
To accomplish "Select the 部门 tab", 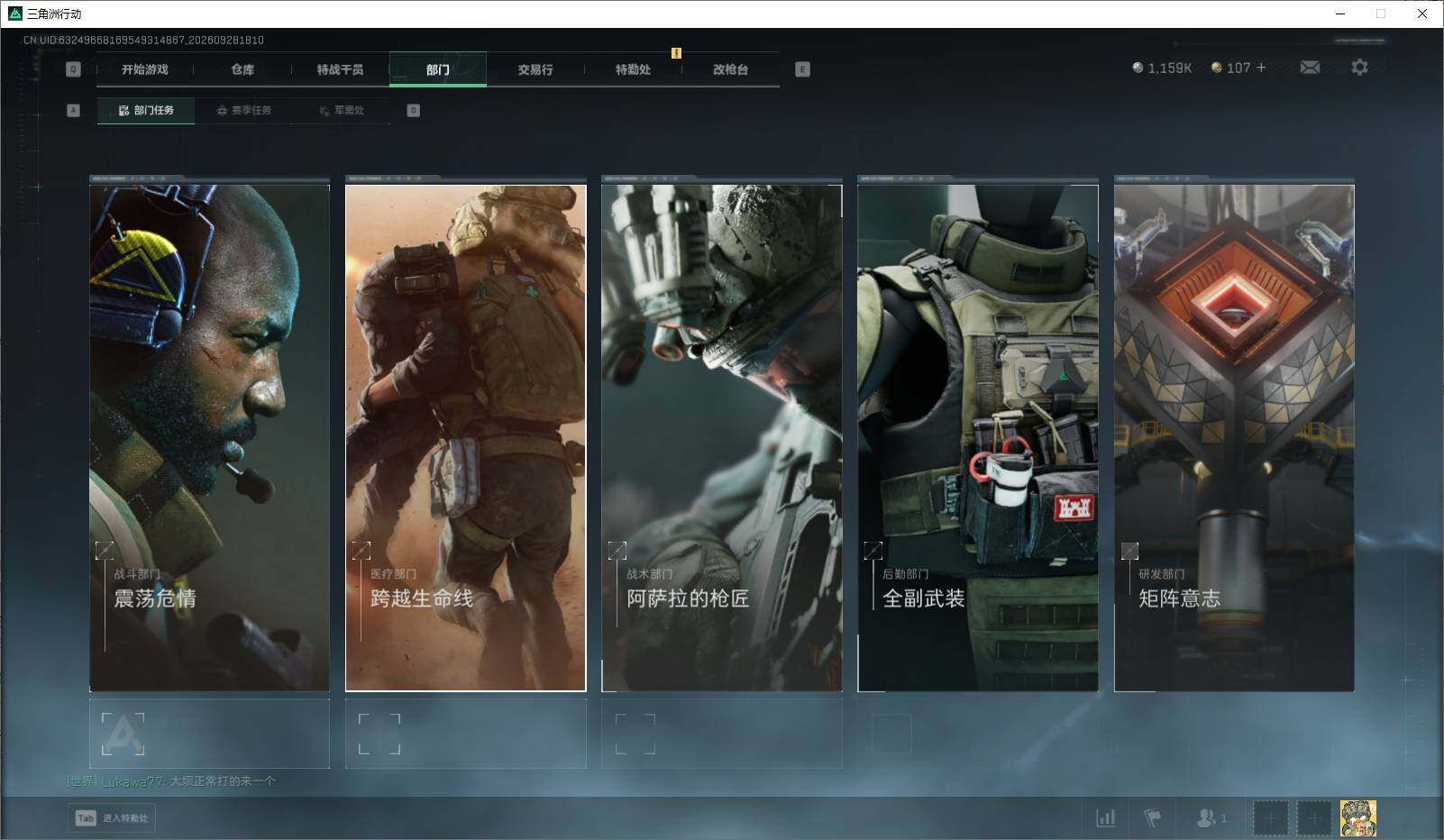I will [x=438, y=69].
